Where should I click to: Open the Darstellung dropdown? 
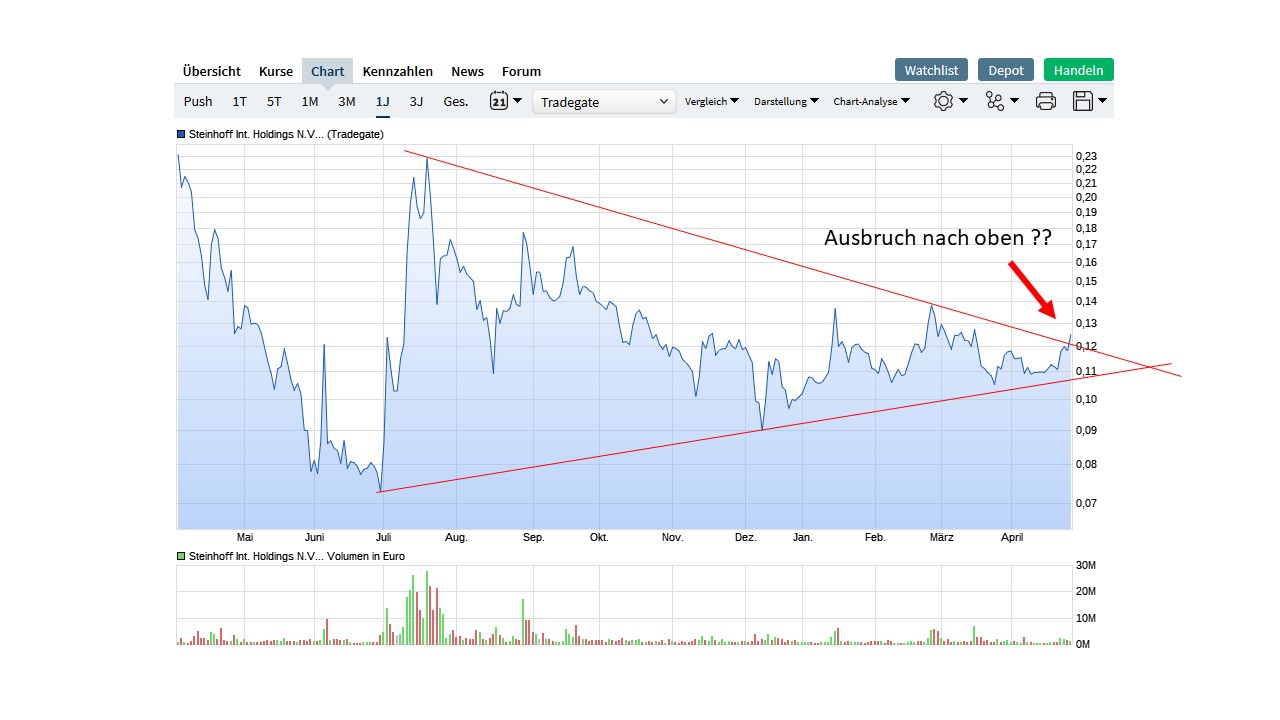click(x=786, y=101)
